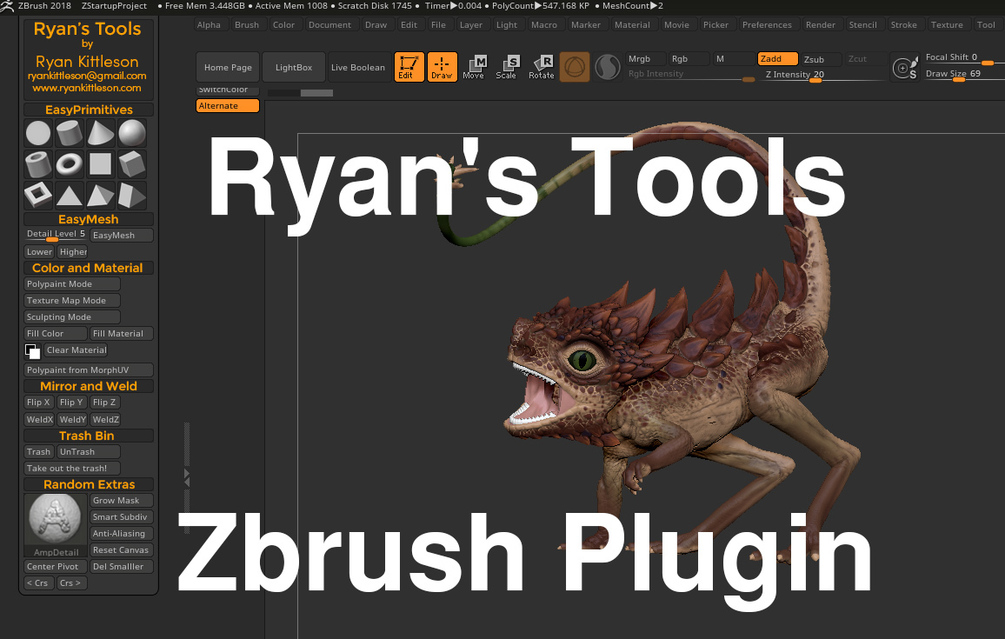
Task: Toggle Zsub sculpt mode
Action: pos(821,59)
